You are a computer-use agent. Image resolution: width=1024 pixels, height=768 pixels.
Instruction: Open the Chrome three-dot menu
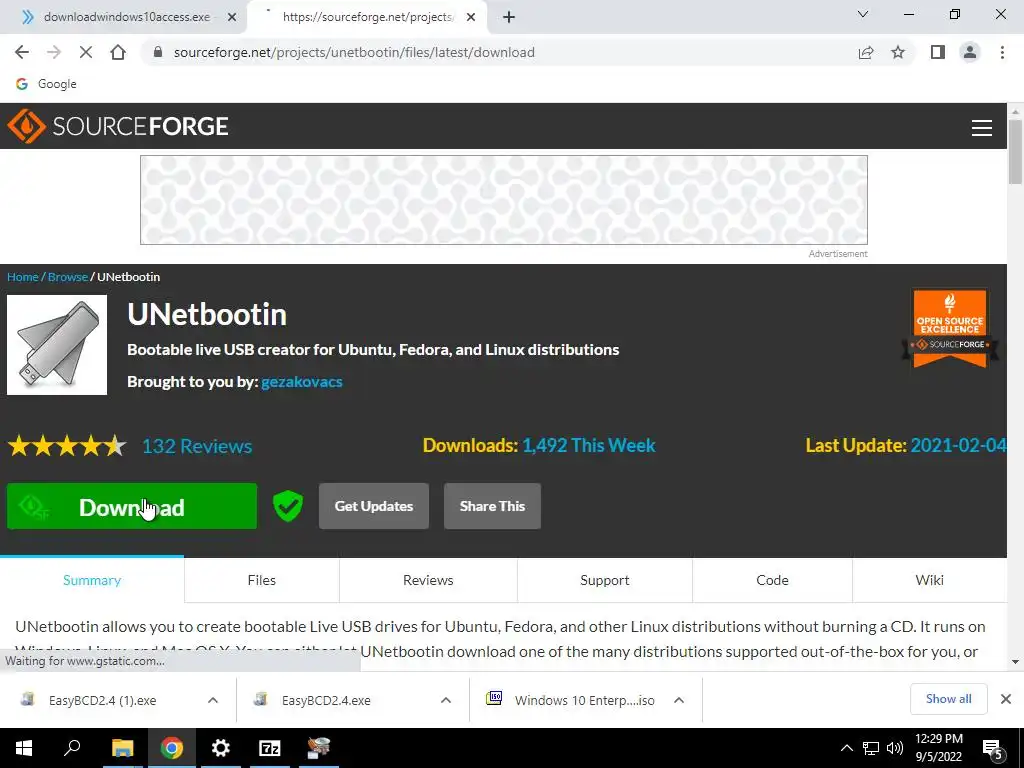pos(1002,52)
